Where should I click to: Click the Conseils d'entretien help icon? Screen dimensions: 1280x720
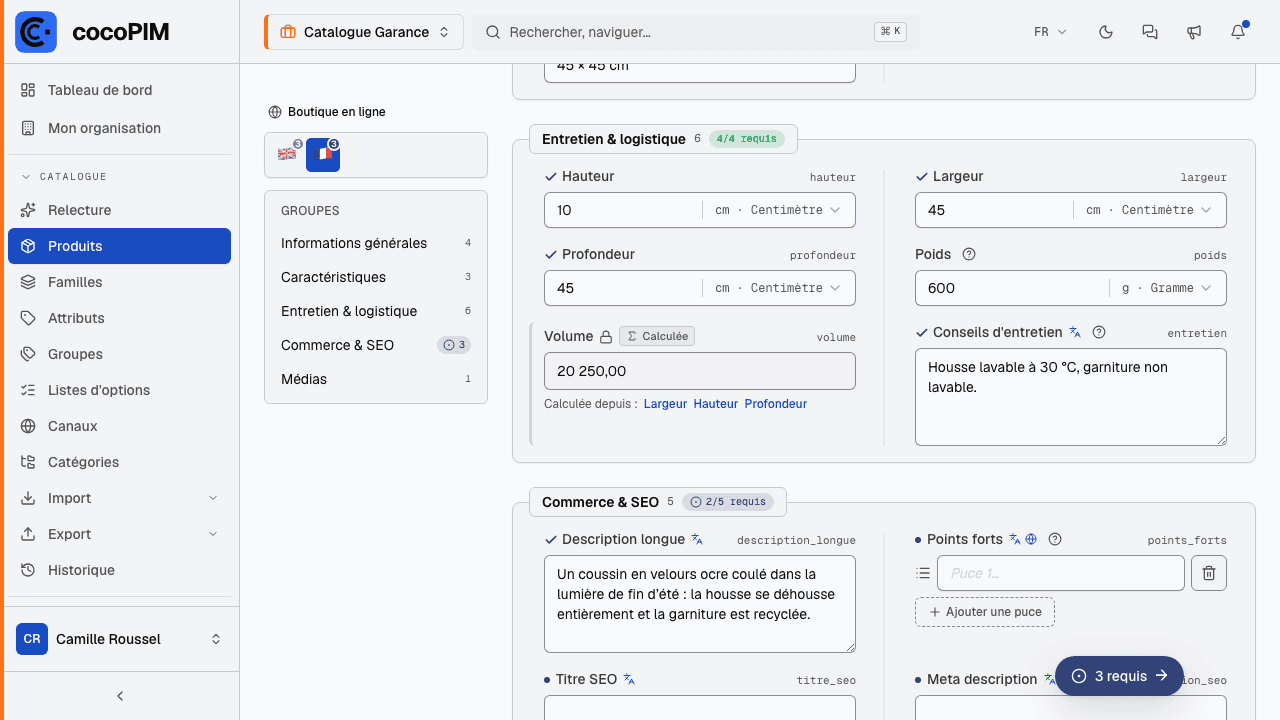click(1099, 332)
